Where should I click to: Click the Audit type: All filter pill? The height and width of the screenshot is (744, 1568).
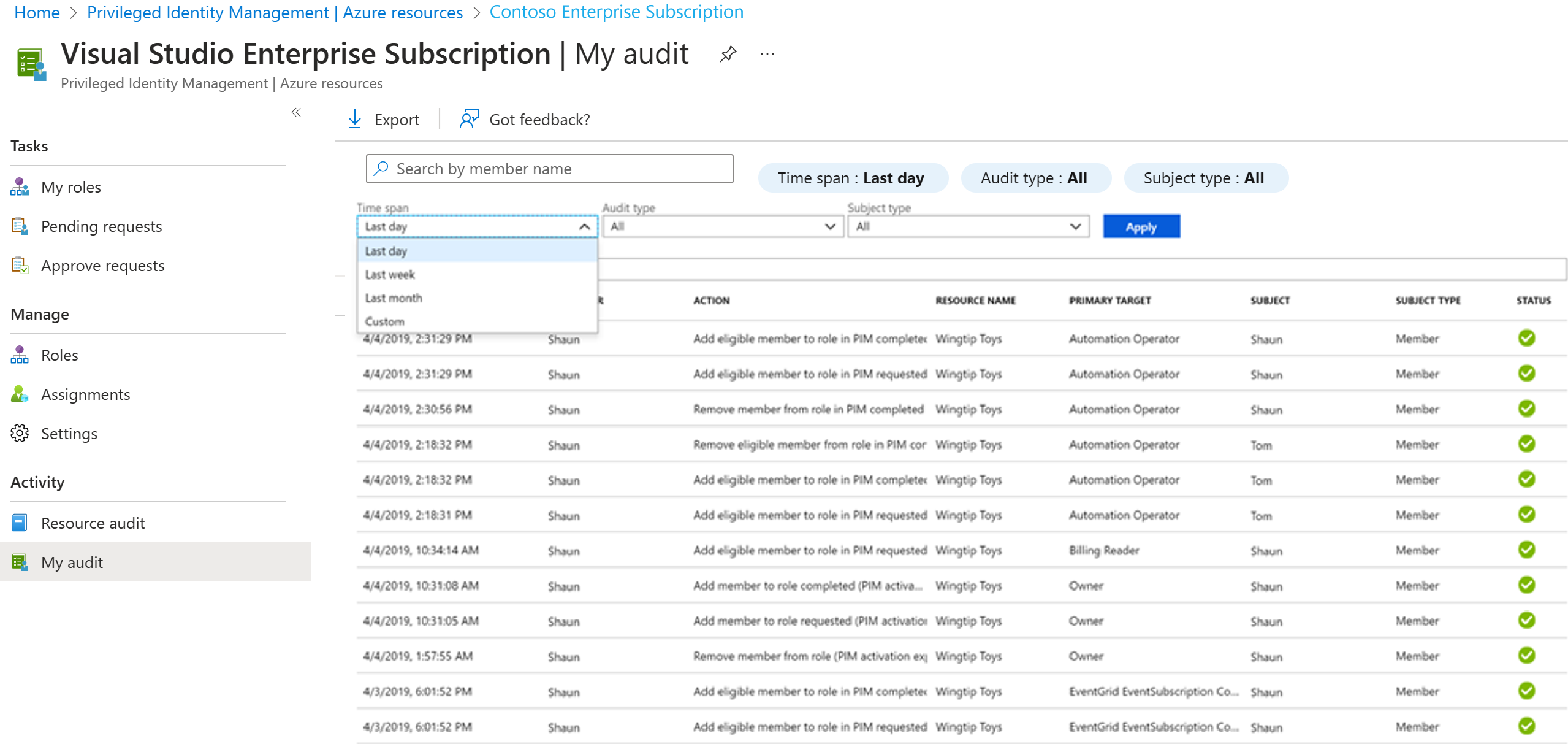point(1035,178)
